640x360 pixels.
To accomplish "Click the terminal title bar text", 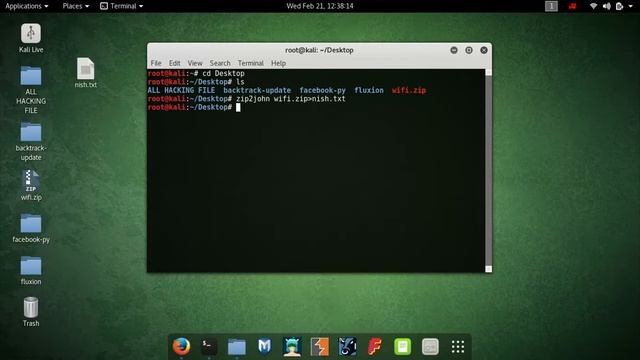I will (319, 50).
